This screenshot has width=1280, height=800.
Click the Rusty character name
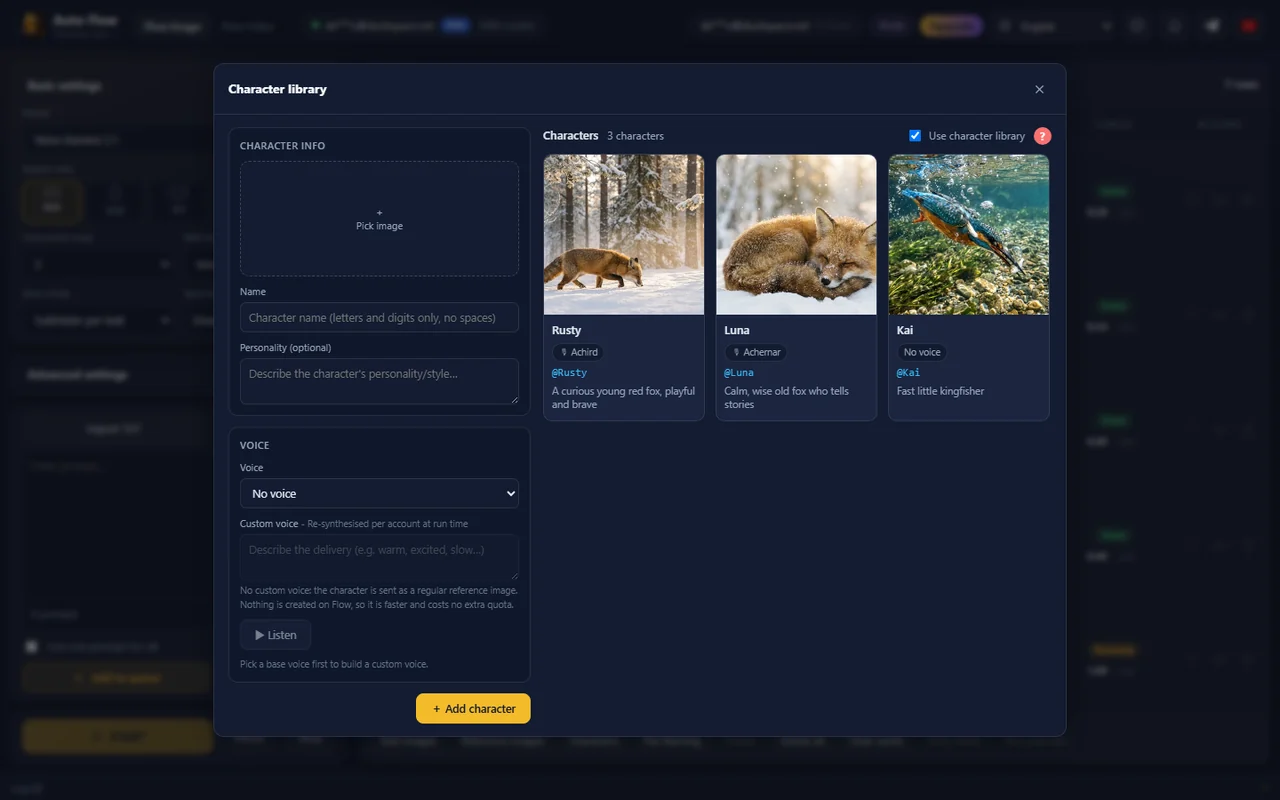566,330
